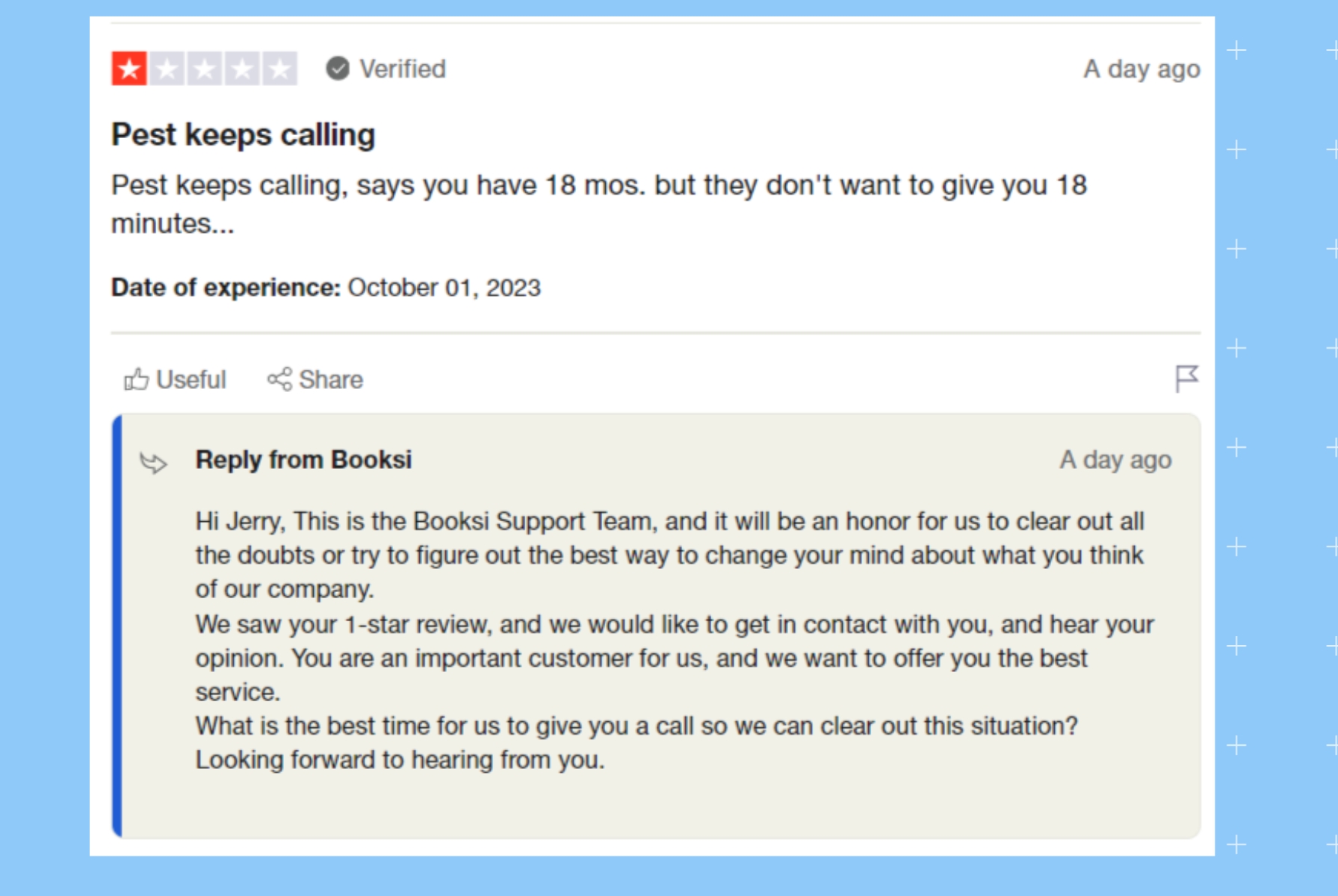Open the review titled Pest keeps calling
The height and width of the screenshot is (896, 1338).
(244, 134)
